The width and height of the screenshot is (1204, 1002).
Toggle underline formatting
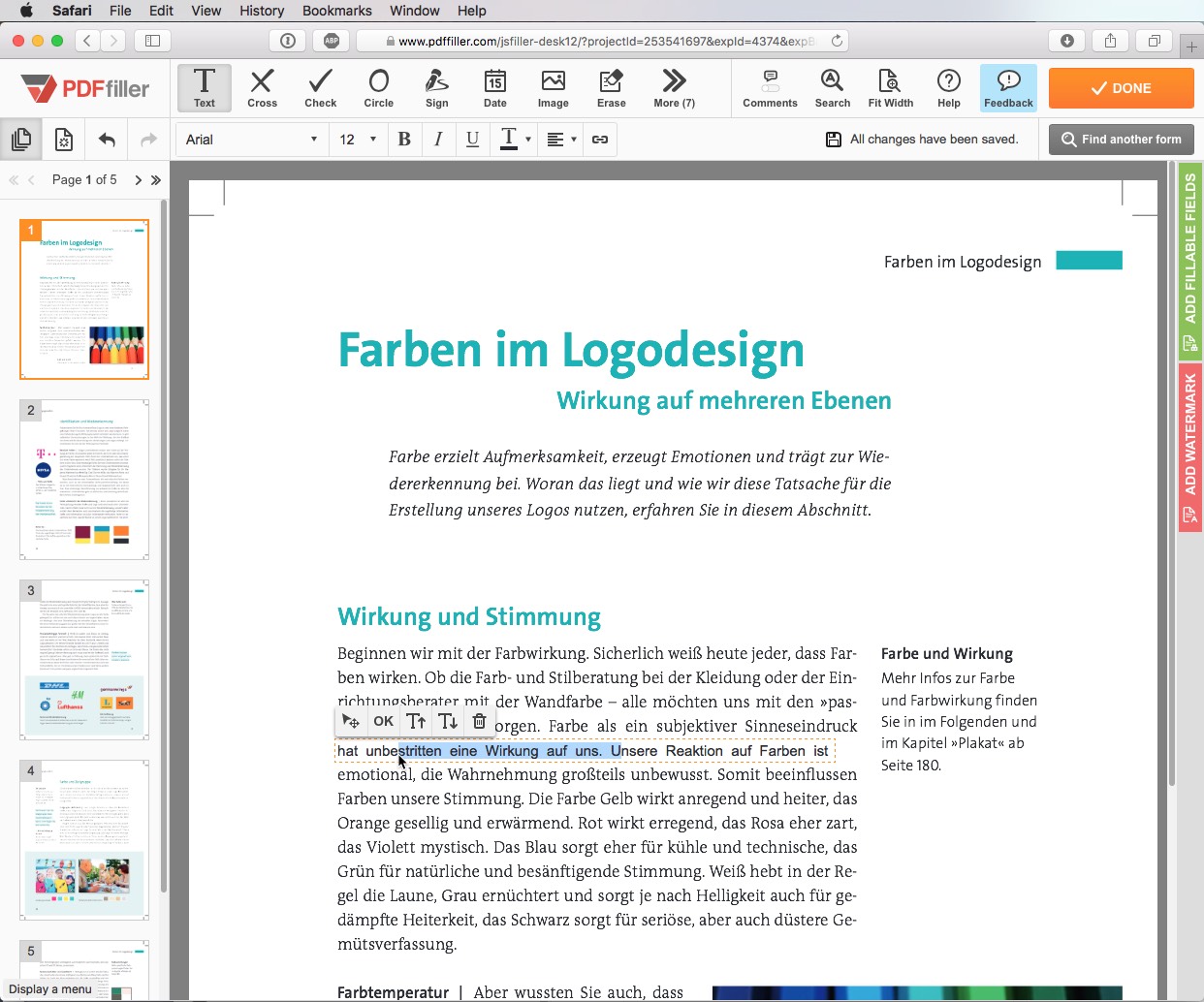point(472,140)
